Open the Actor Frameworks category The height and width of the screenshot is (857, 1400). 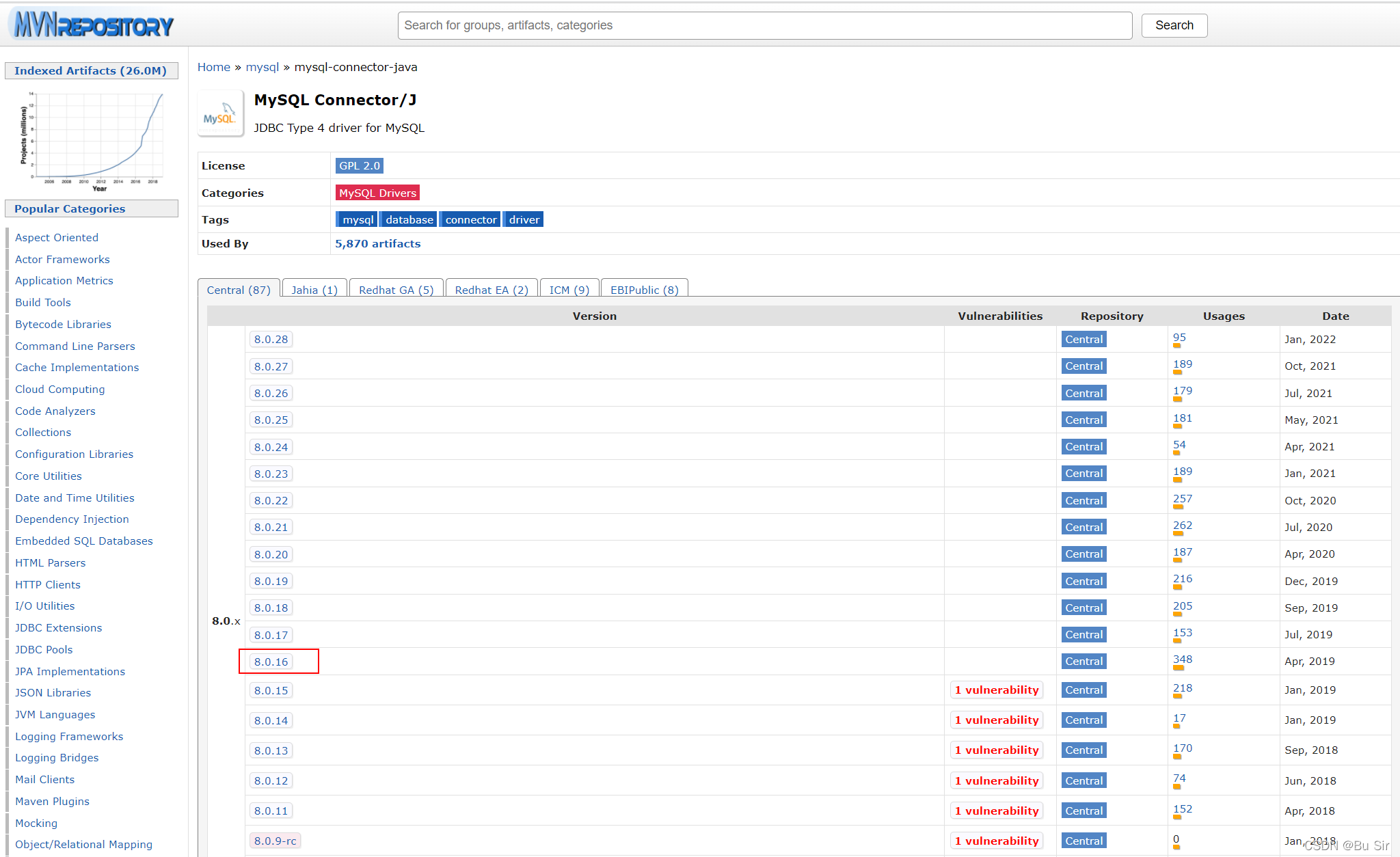coord(62,259)
